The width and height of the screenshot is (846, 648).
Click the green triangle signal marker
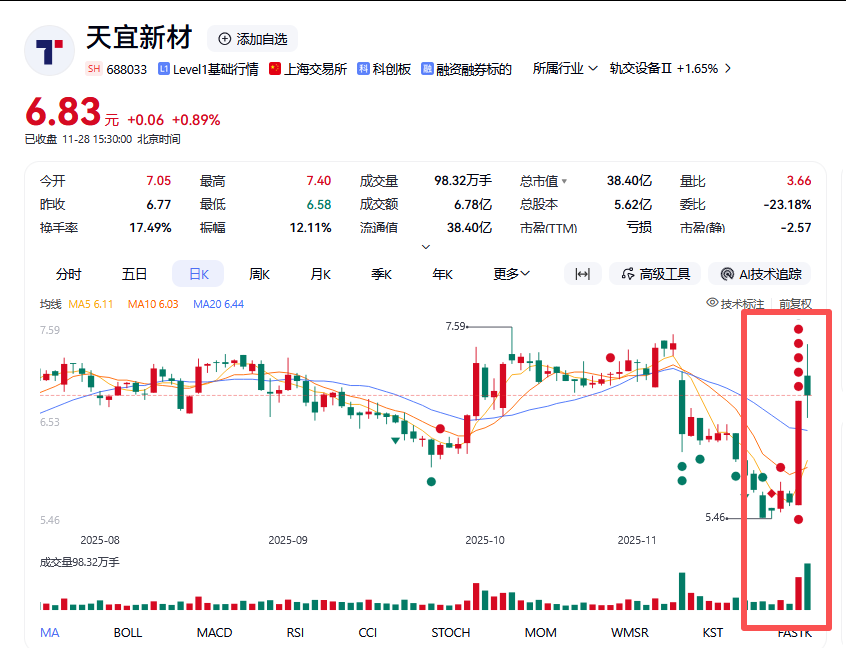[395, 441]
